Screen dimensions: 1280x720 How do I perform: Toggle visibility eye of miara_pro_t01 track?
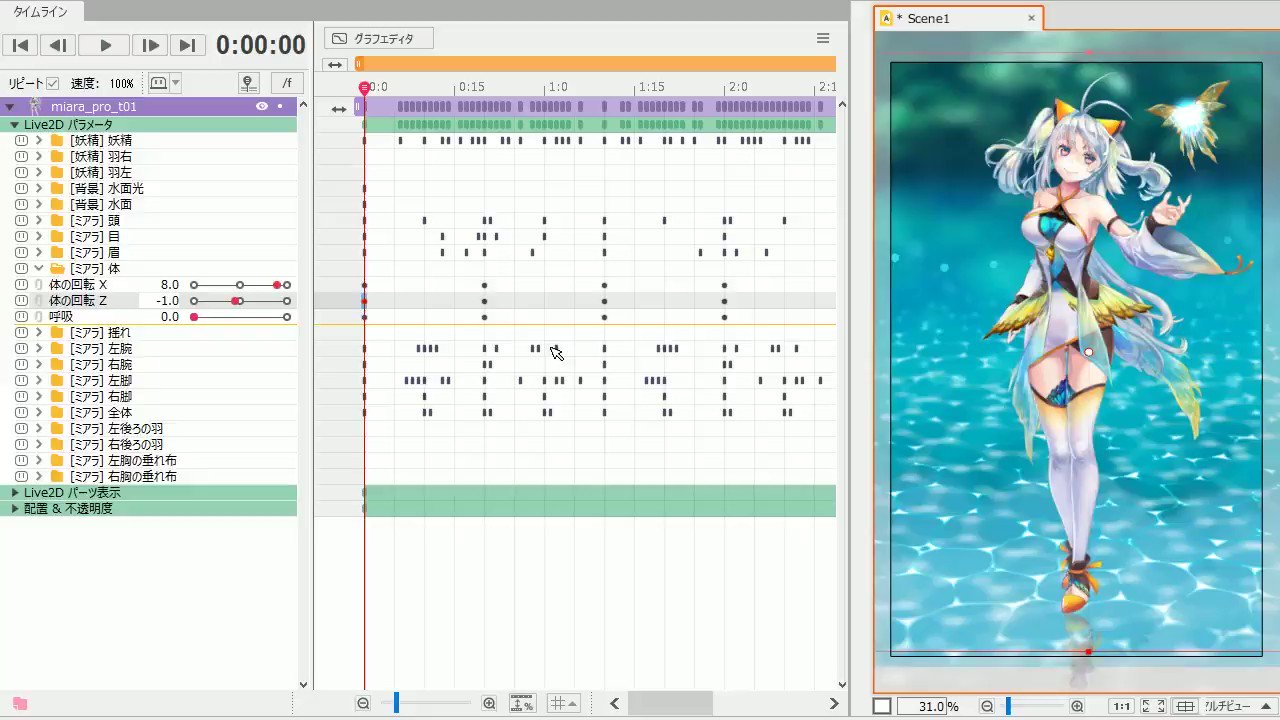262,106
